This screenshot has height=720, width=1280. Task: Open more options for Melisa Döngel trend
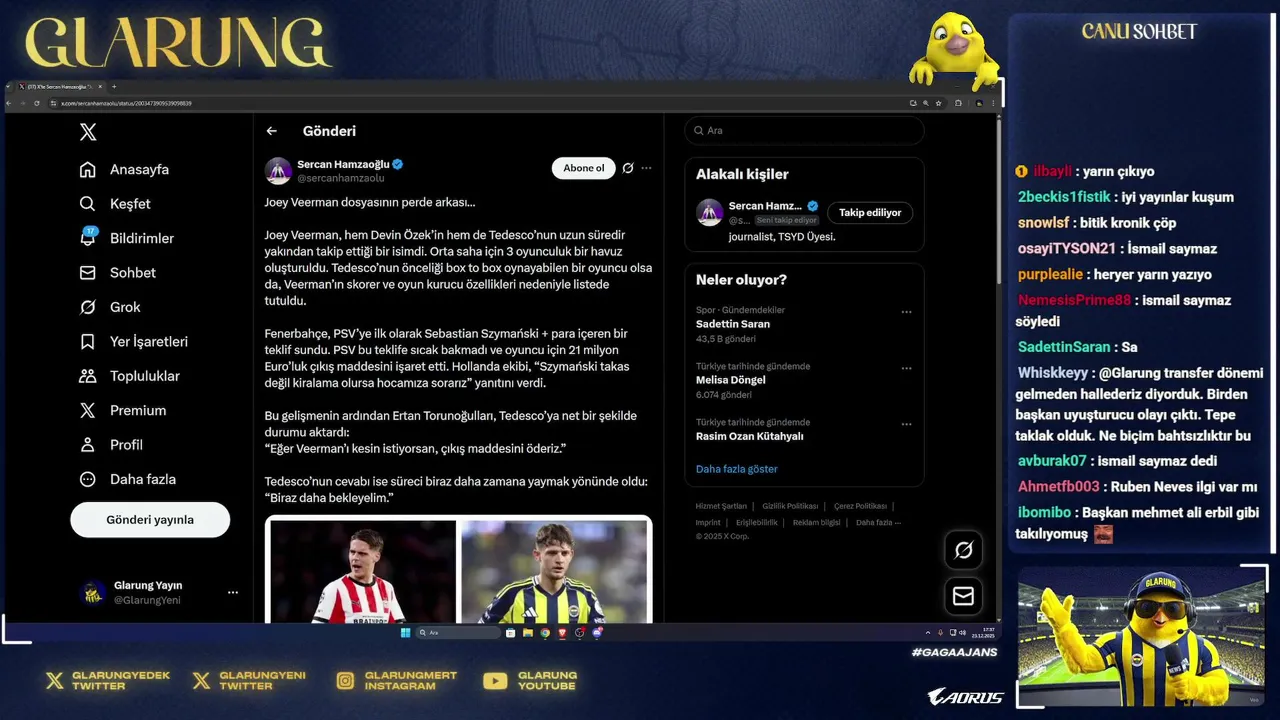906,368
